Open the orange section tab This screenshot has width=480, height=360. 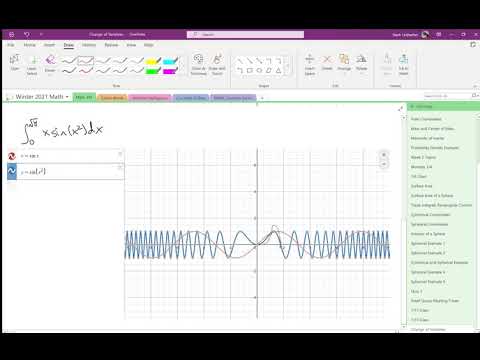[113, 97]
